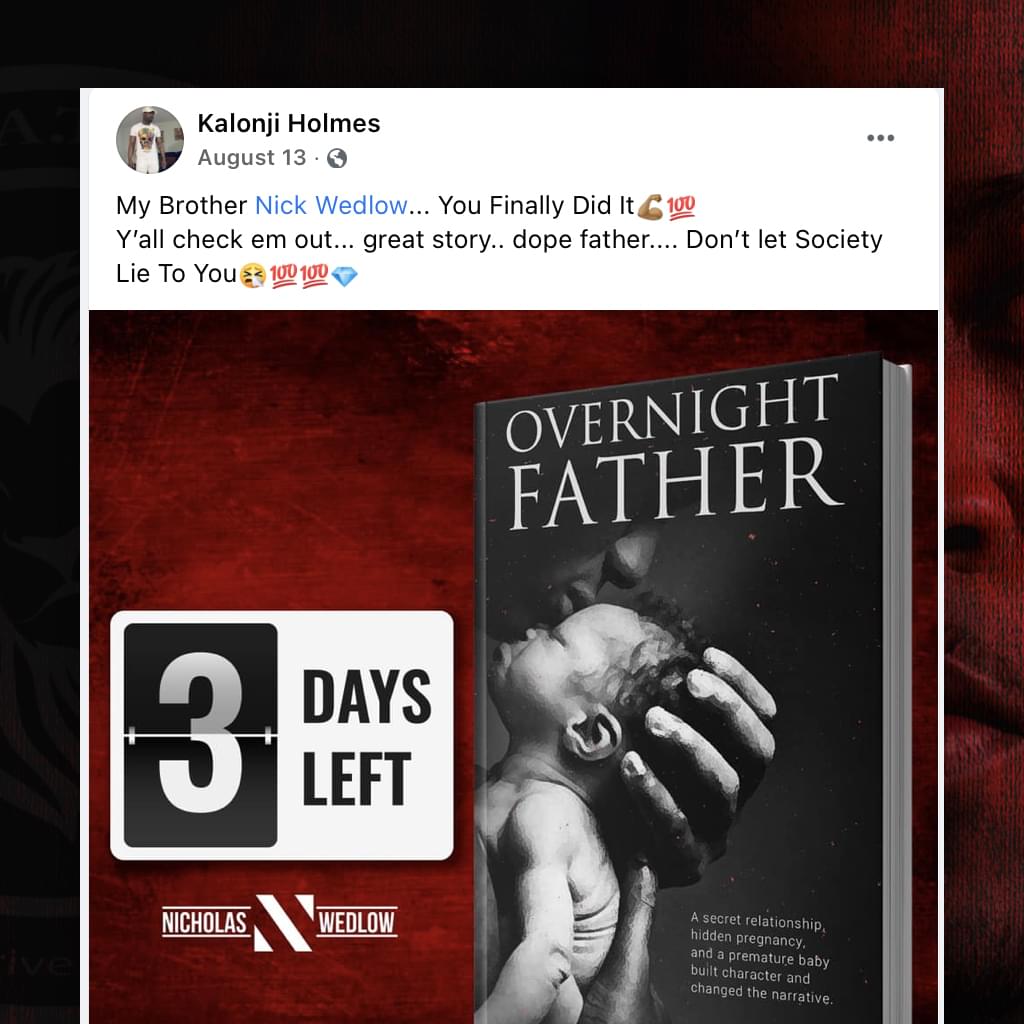1024x1024 pixels.
Task: Click the blue diamond emoji
Action: point(344,276)
